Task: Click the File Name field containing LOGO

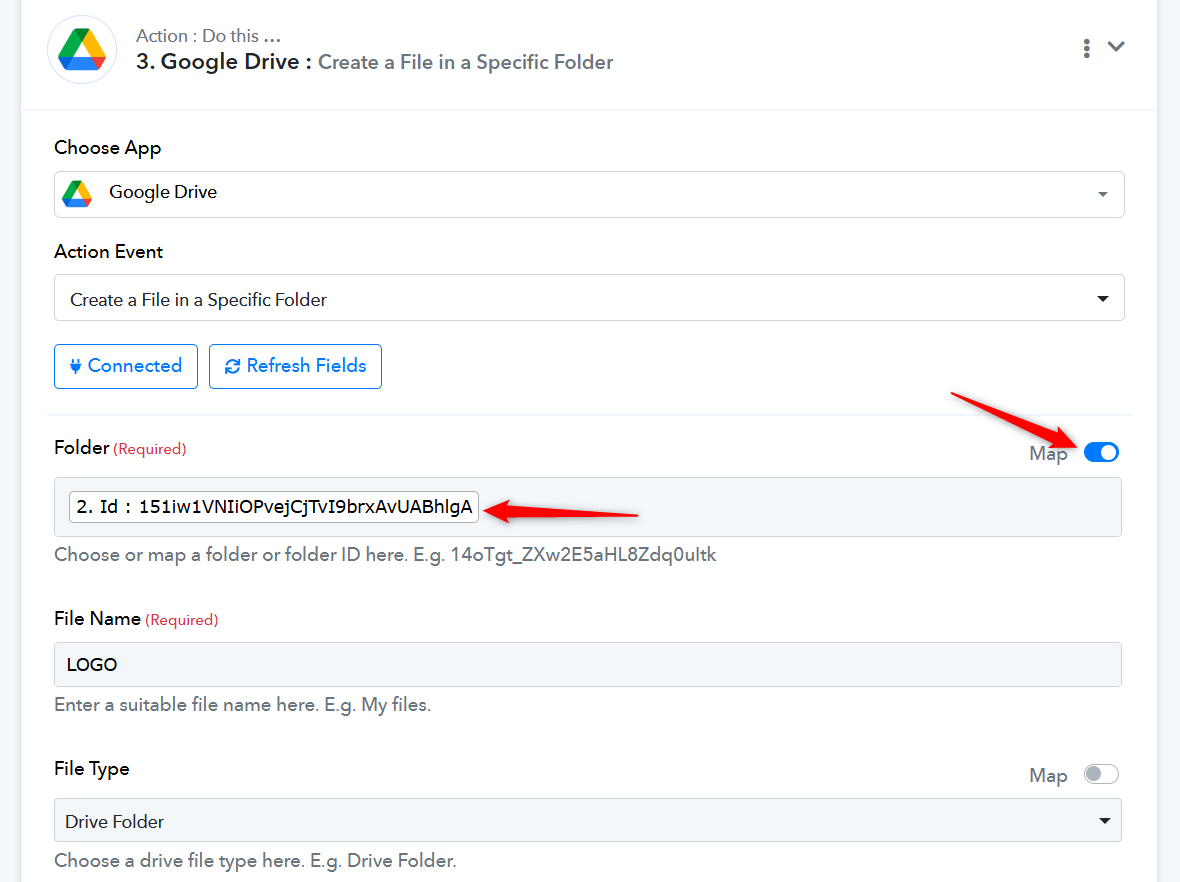Action: coord(588,665)
